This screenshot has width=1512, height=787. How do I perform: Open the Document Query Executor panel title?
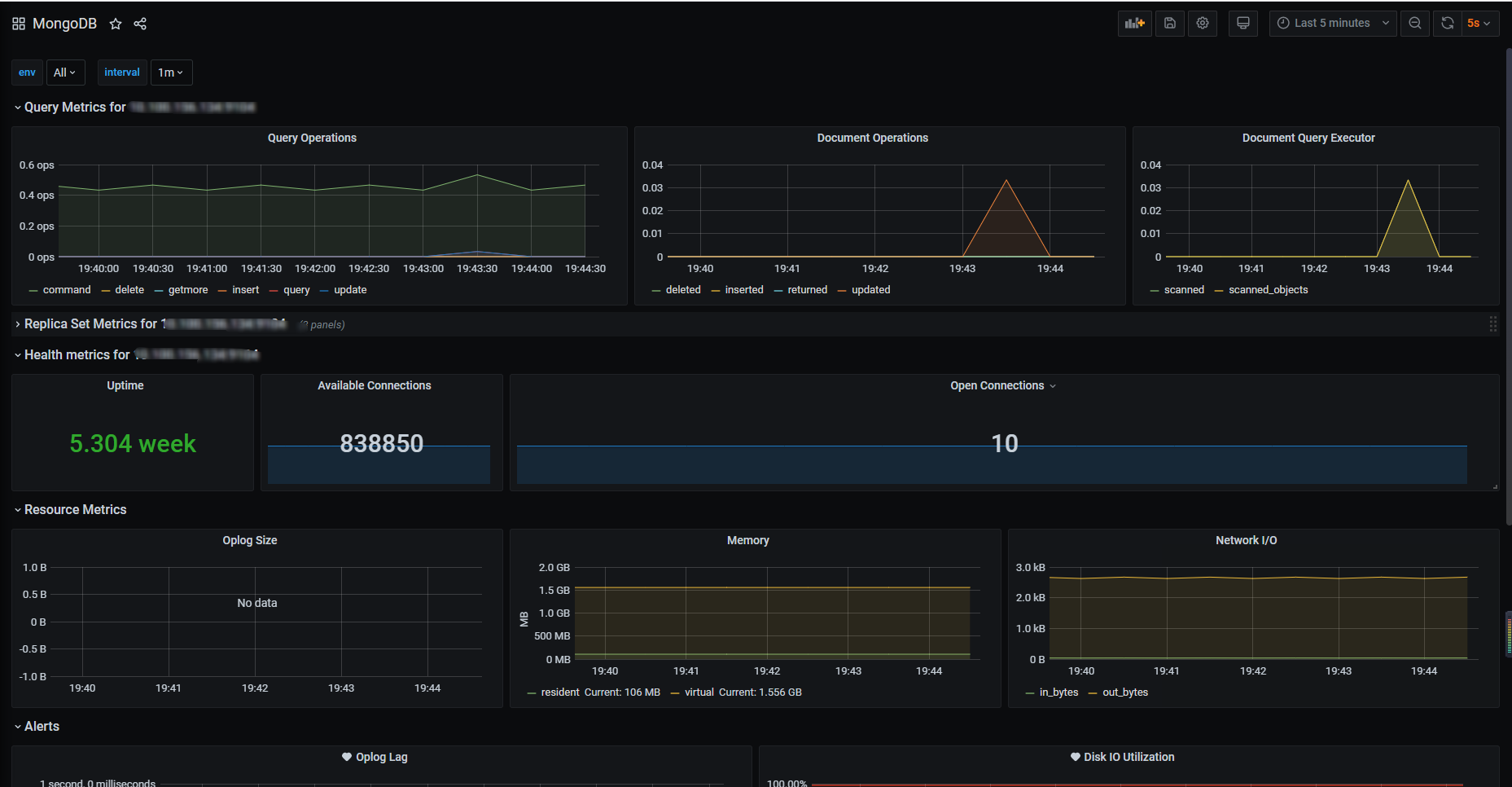(1308, 138)
